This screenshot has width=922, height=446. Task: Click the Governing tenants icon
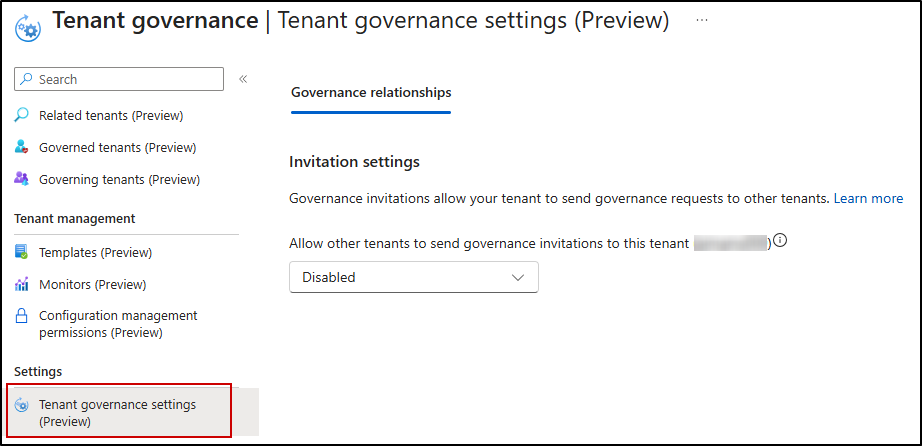coord(22,180)
